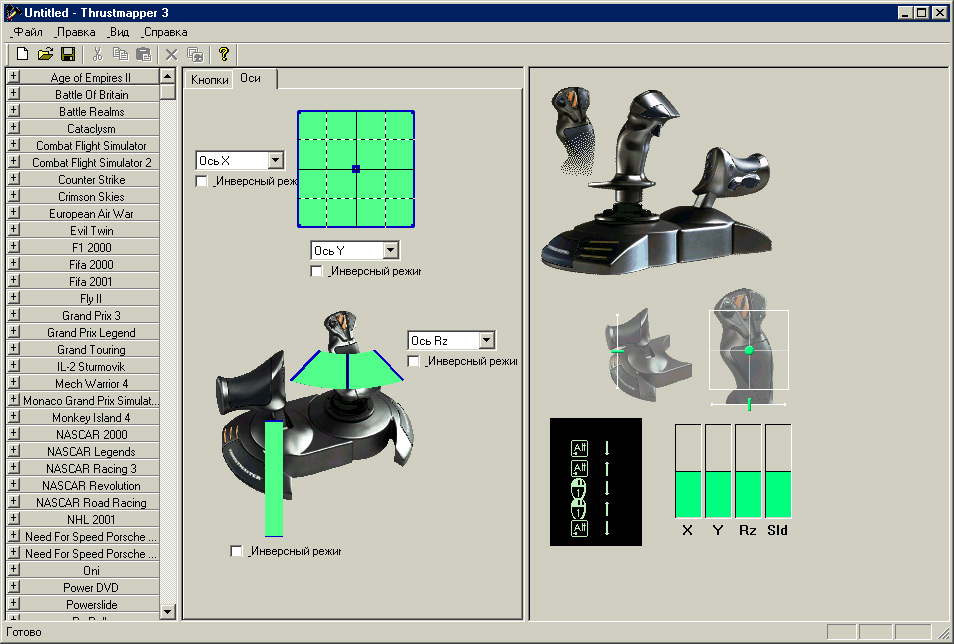Click the Paste clipboard toolbar icon

point(143,54)
